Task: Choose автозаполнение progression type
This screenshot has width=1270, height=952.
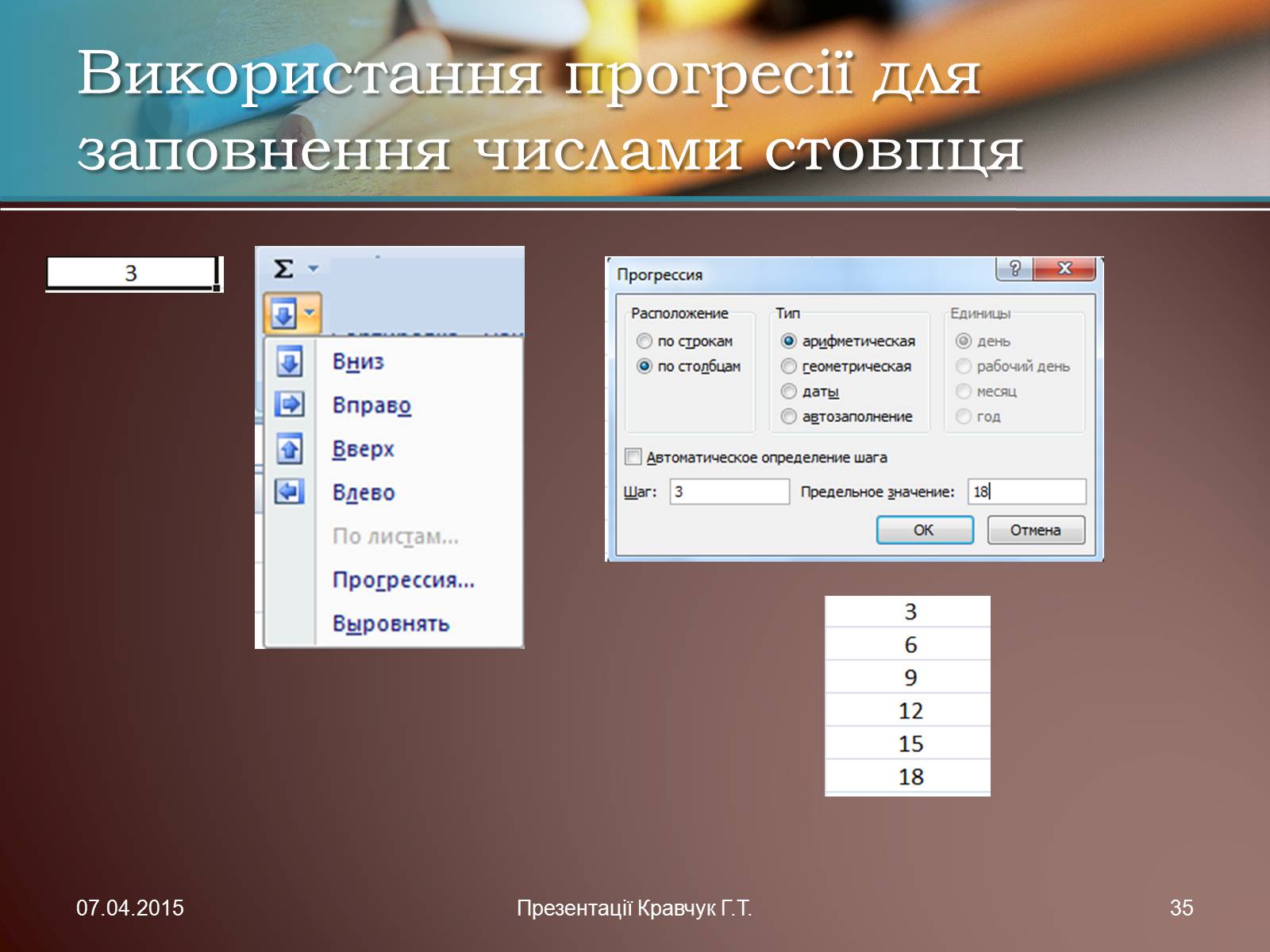Action: (788, 416)
